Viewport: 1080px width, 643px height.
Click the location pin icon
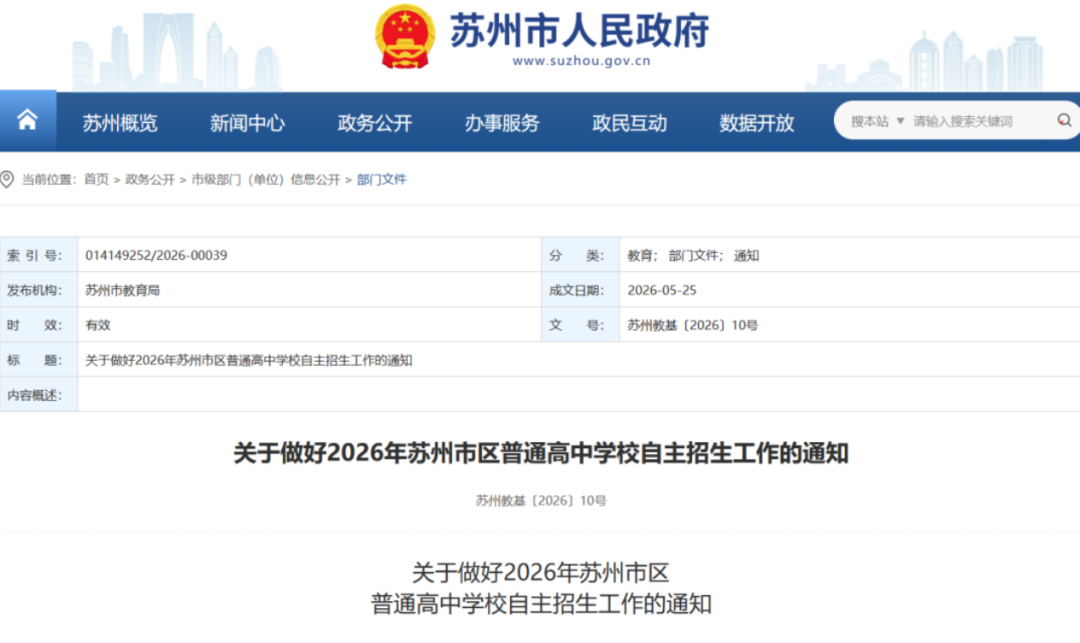7,180
